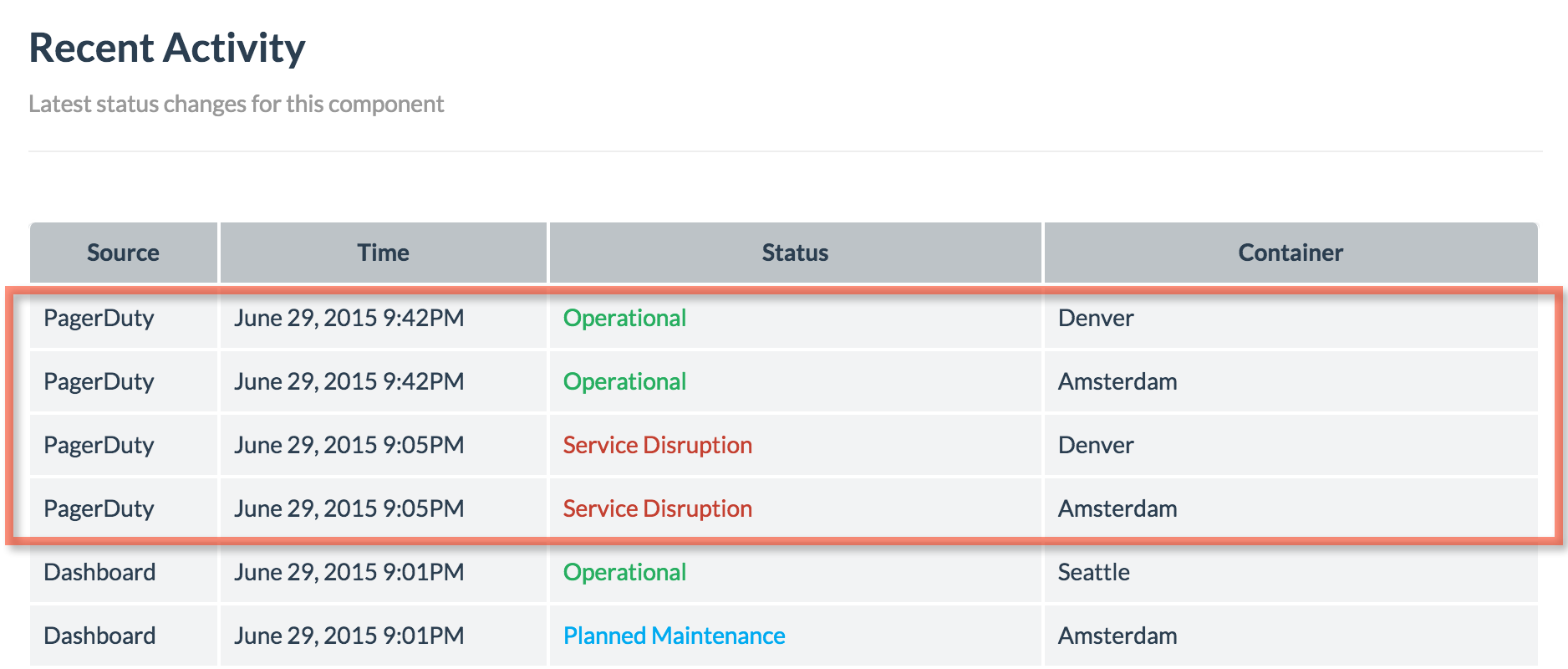The height and width of the screenshot is (669, 1568).
Task: Select the Operational status for Denver
Action: tap(624, 318)
